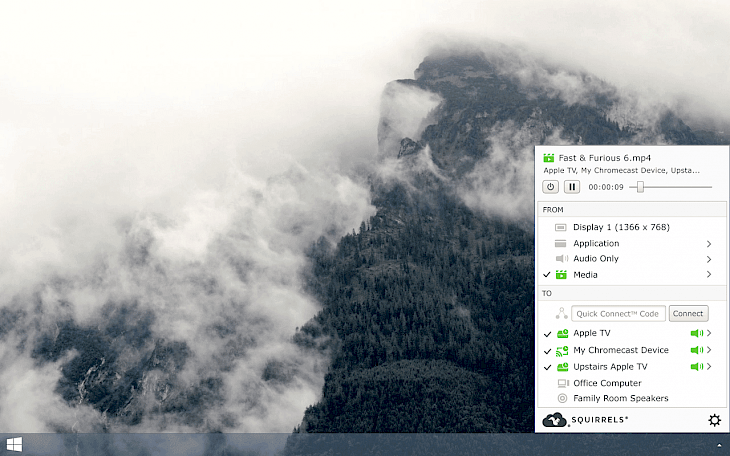Click the Family Room Speakers icon
730x456 pixels.
[x=562, y=398]
